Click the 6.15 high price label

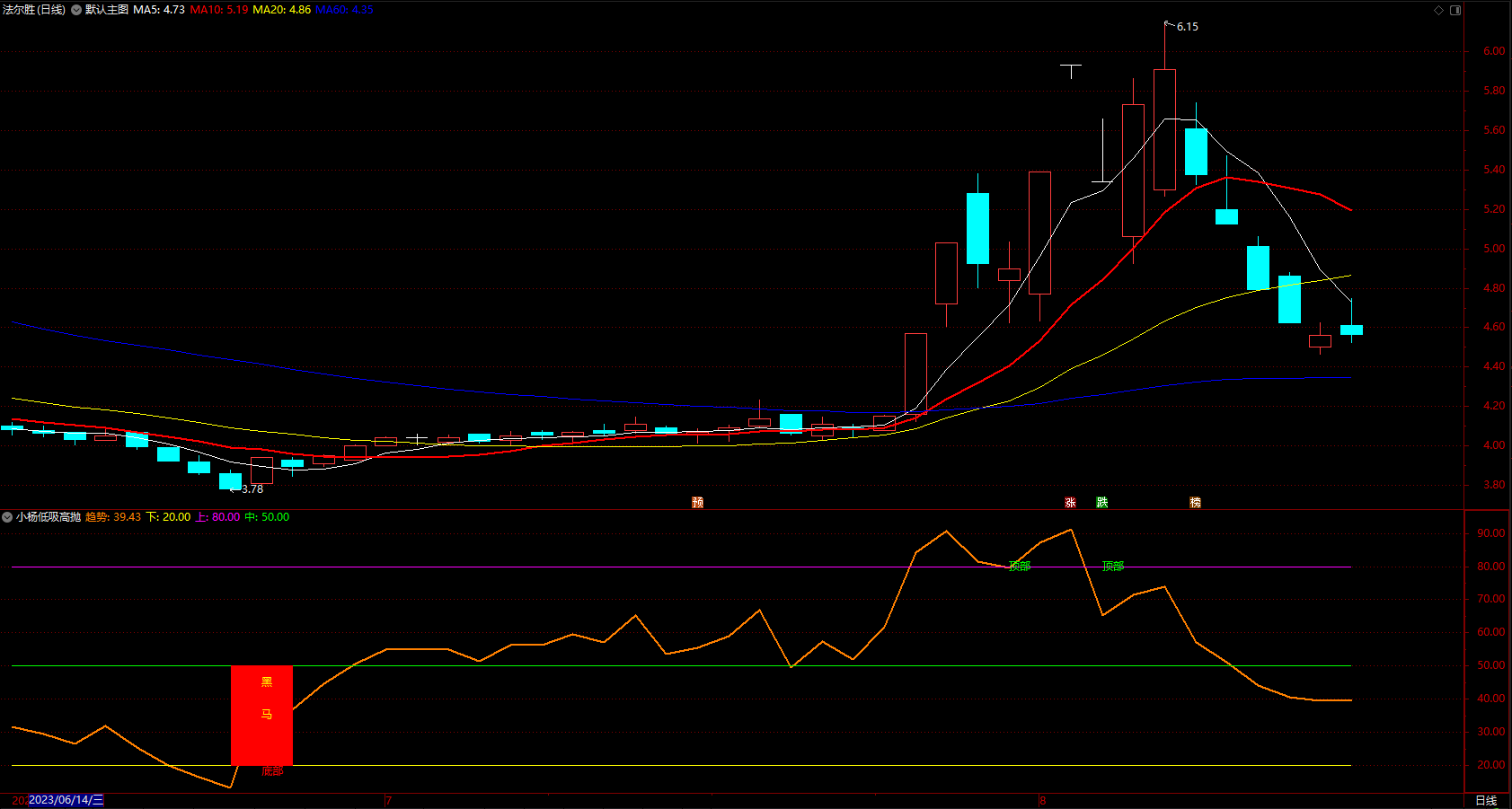click(x=1188, y=27)
